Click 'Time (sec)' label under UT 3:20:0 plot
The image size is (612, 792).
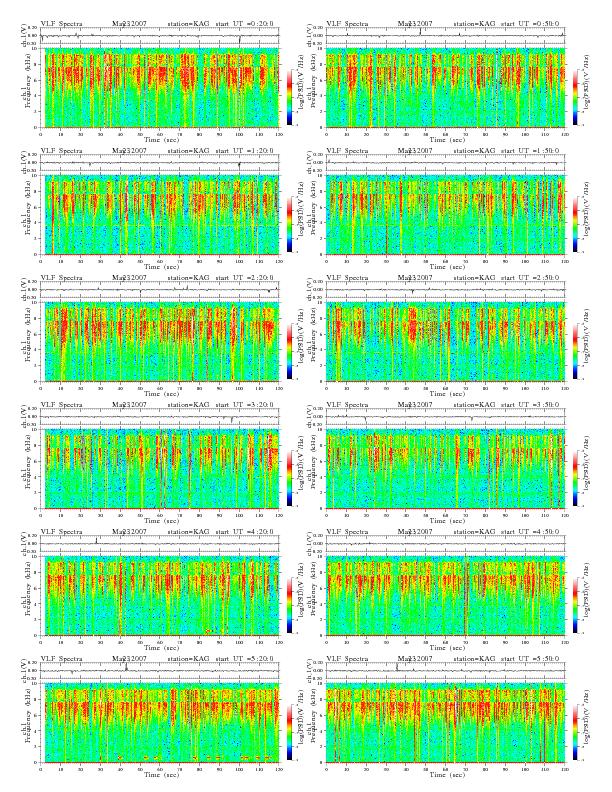[x=162, y=520]
